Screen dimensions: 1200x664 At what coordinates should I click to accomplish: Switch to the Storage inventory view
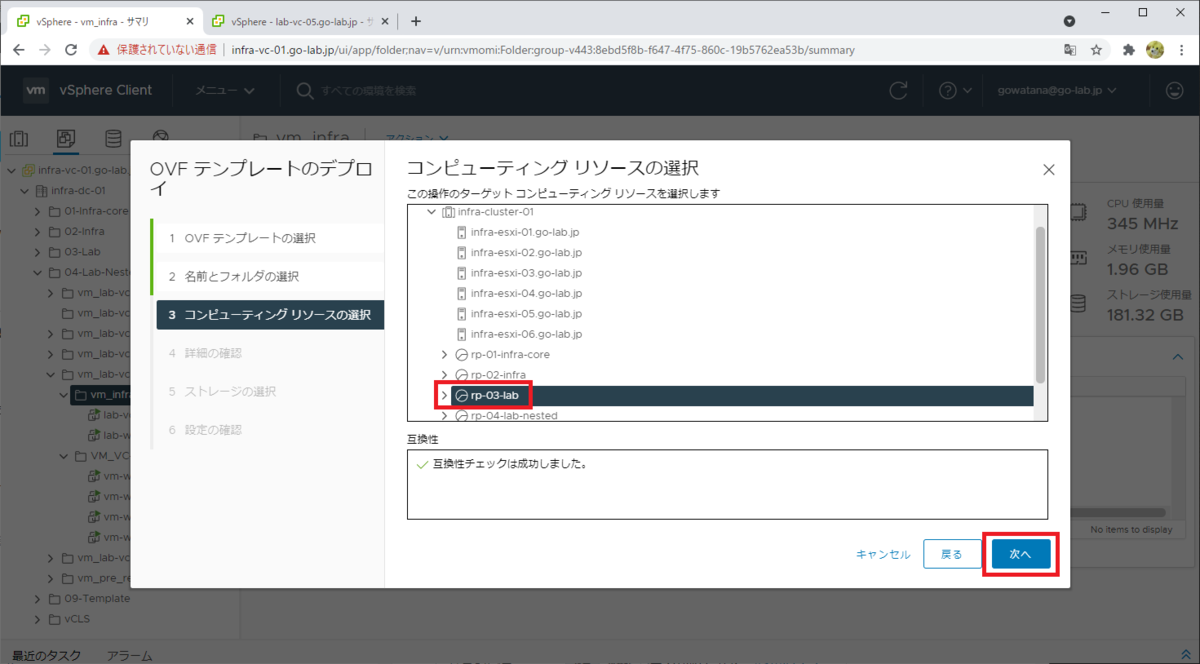113,138
